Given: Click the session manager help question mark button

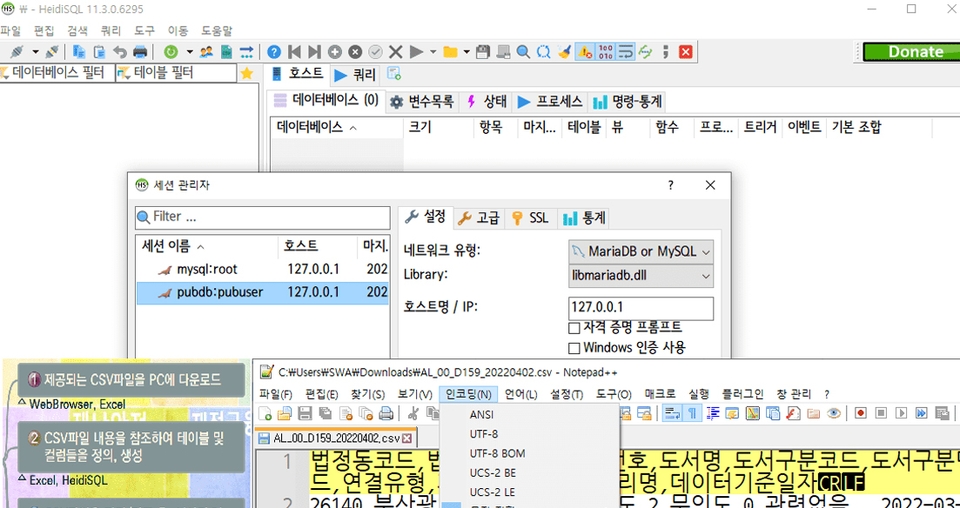Looking at the screenshot, I should (670, 185).
